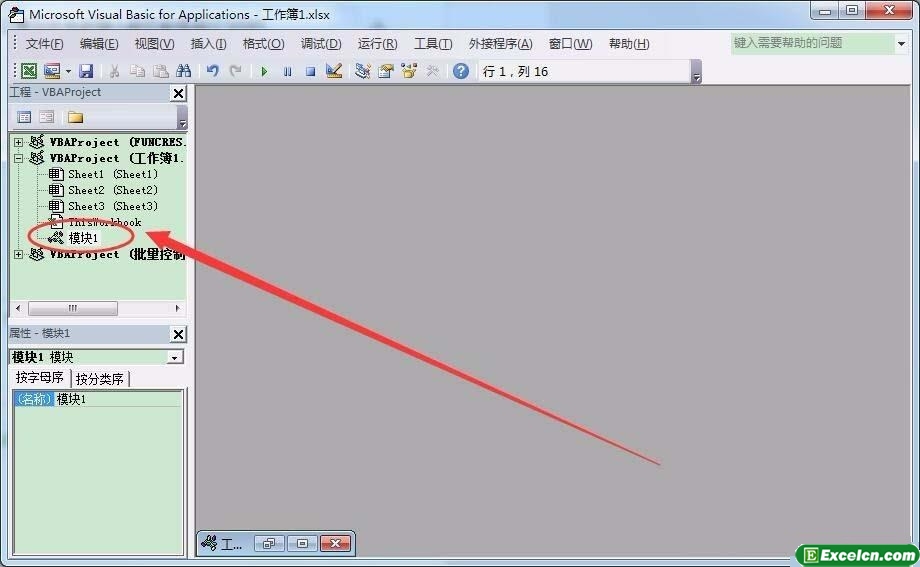Screen dimensions: 920x567
Task: Switch to 按分类序 tab
Action: pos(100,379)
